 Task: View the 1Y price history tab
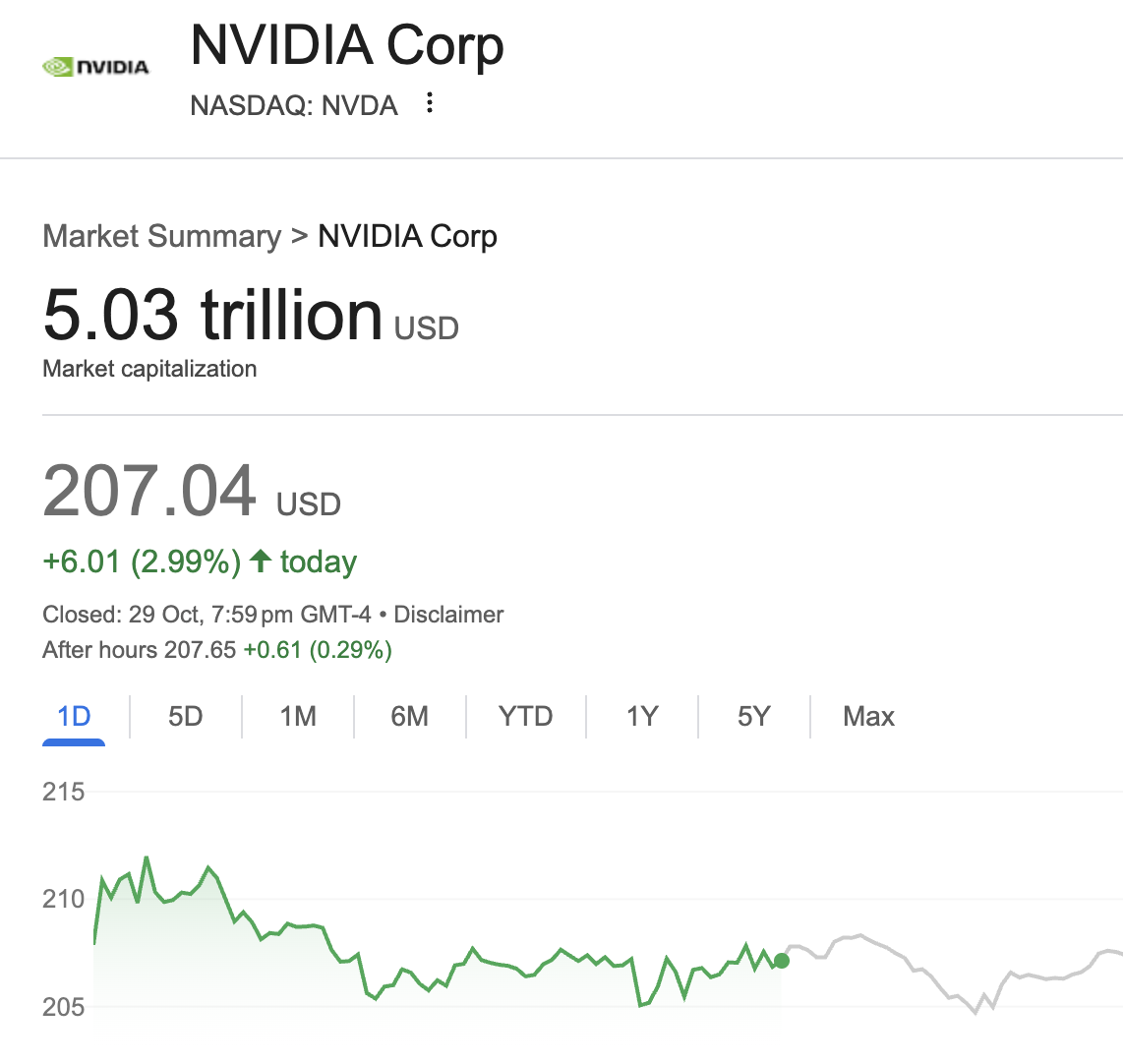pos(641,716)
